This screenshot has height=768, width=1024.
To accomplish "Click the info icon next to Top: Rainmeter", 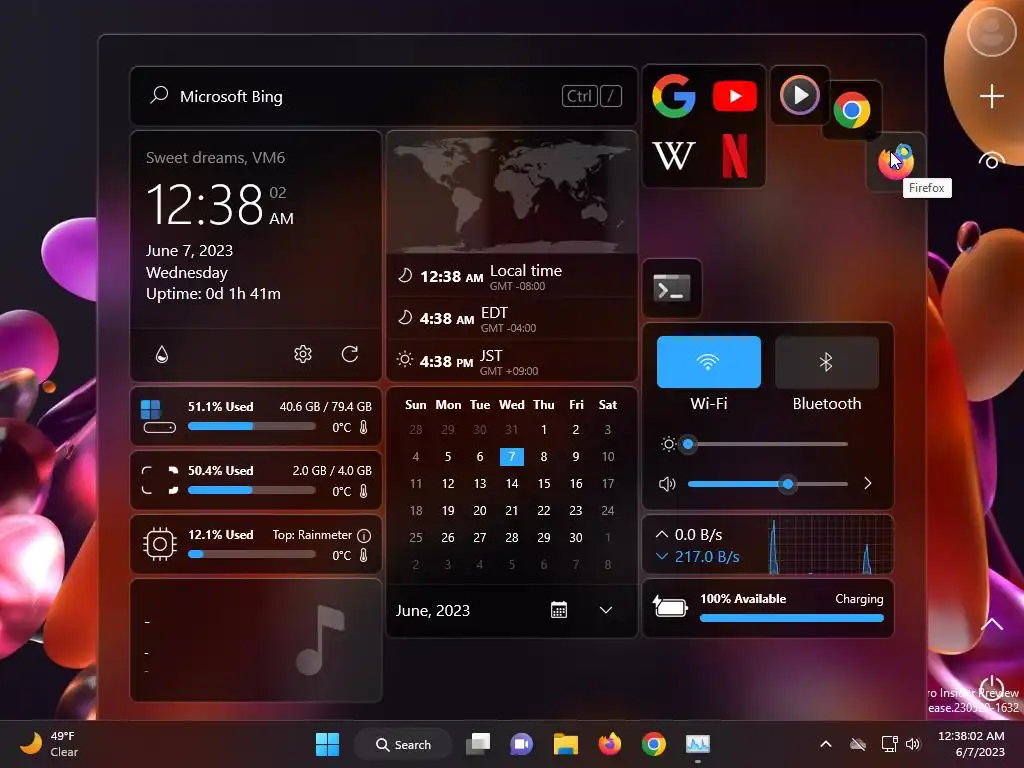I will (x=364, y=536).
